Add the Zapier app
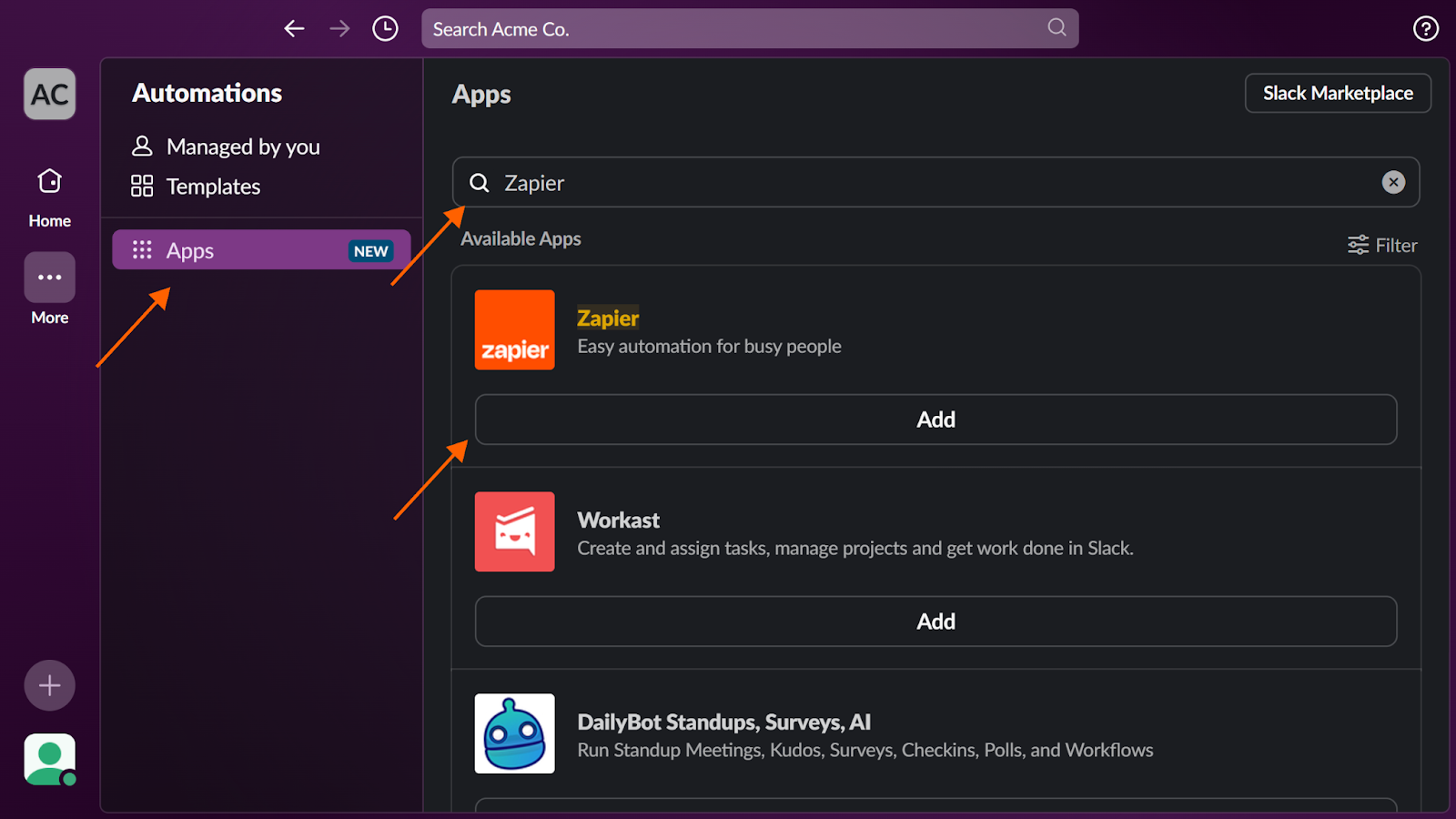 (x=935, y=420)
